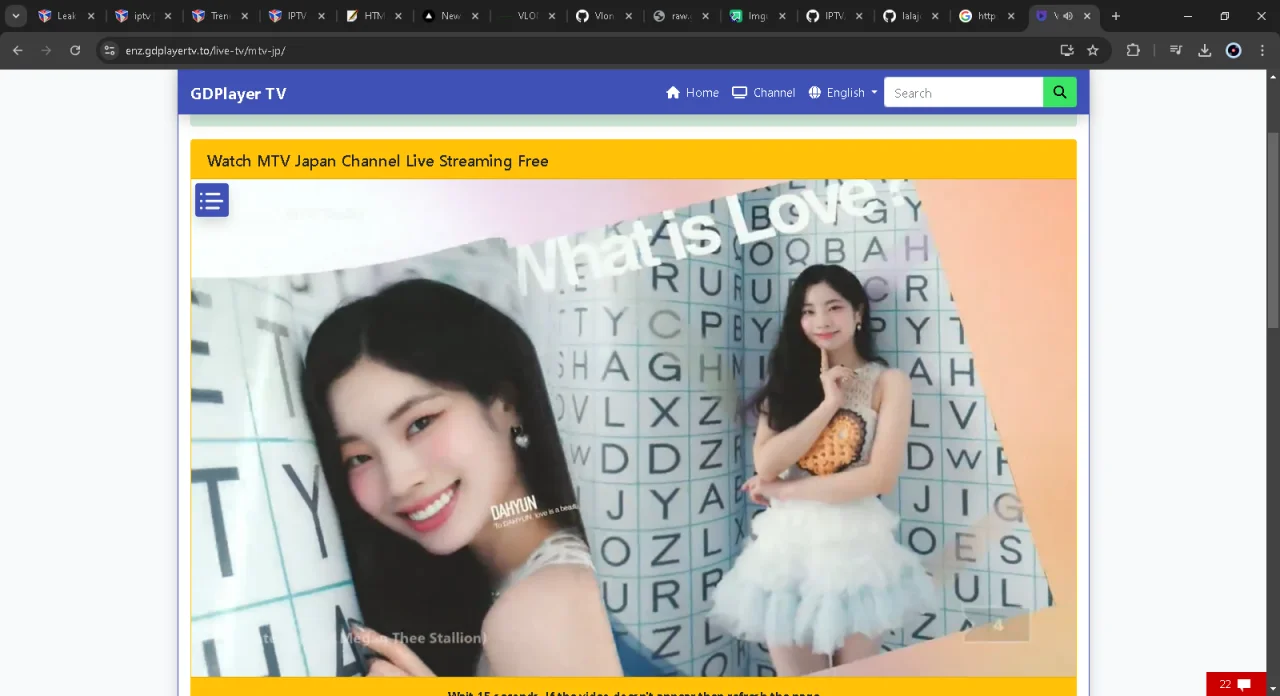Switch to the New tab
The height and width of the screenshot is (696, 1280).
450,16
